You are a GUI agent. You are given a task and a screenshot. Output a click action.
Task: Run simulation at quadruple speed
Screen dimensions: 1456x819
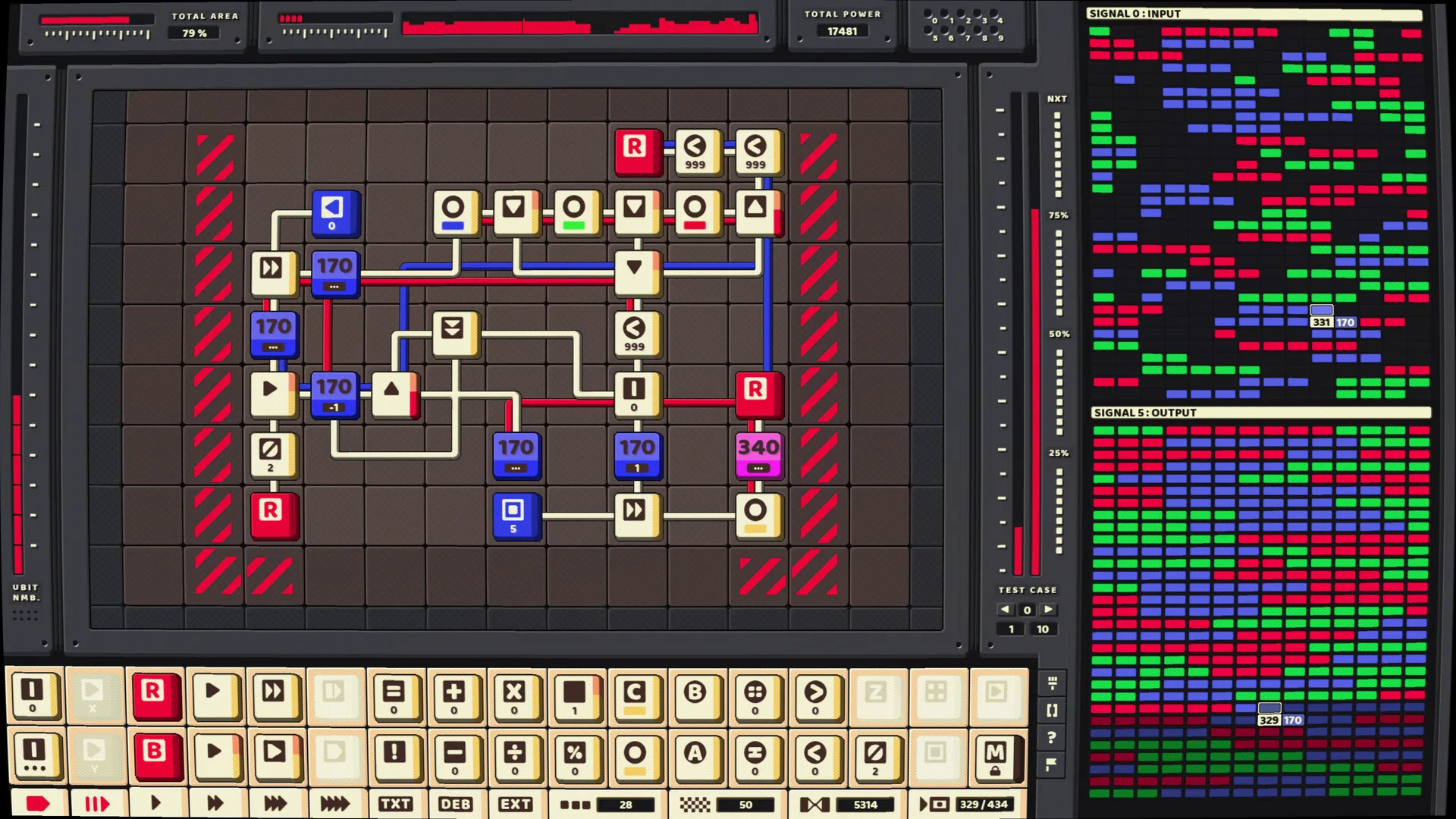334,804
